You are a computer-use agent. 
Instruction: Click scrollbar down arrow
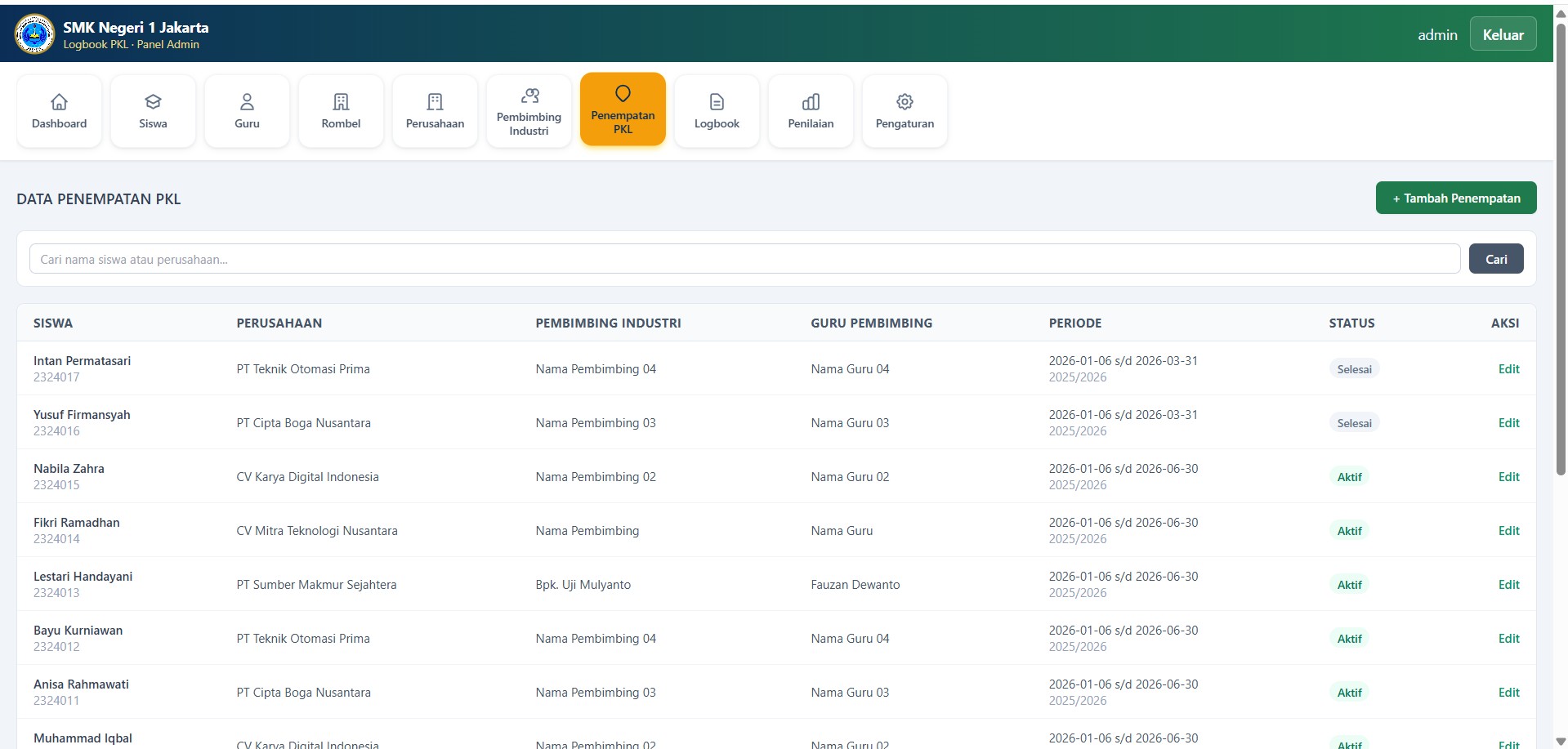tap(1561, 742)
